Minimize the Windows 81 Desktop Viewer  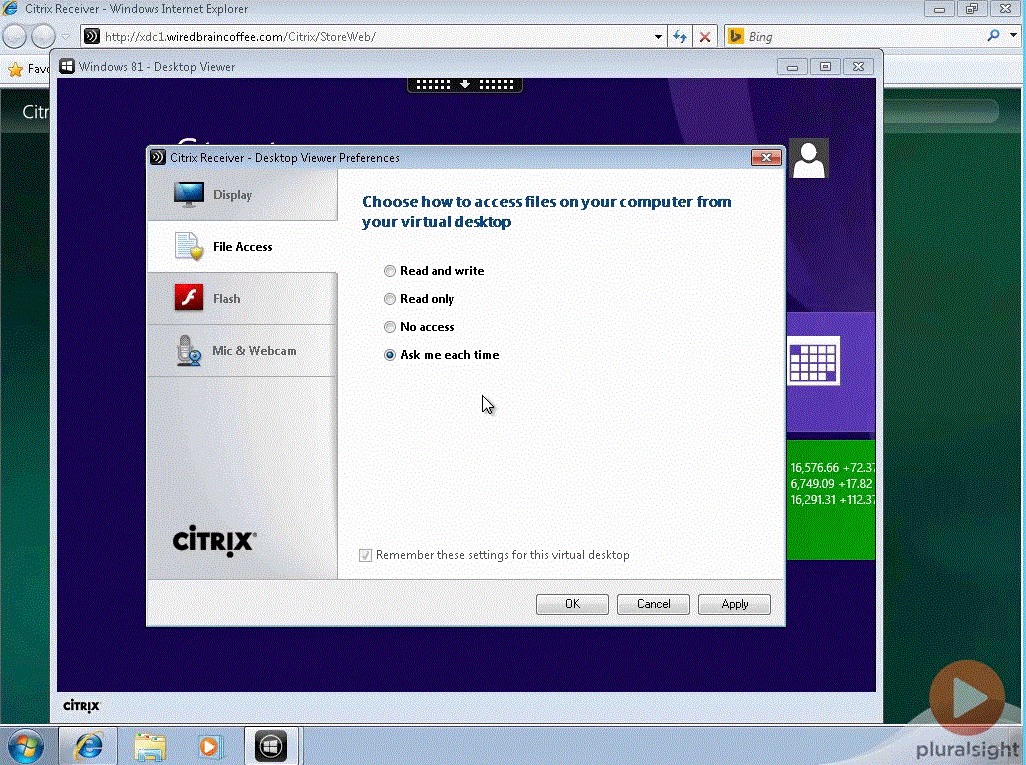792,67
